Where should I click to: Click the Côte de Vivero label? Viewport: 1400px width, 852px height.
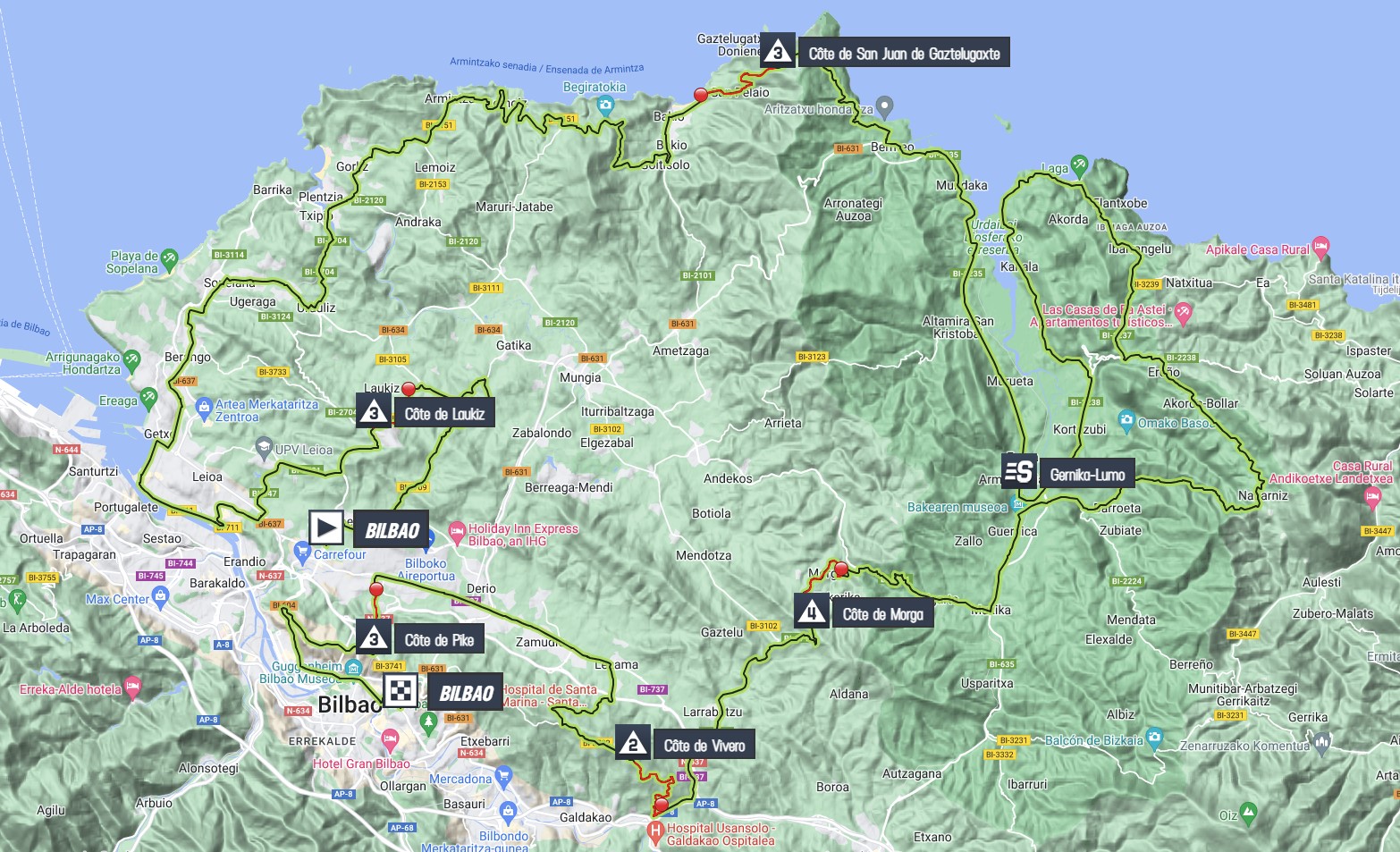pos(704,745)
